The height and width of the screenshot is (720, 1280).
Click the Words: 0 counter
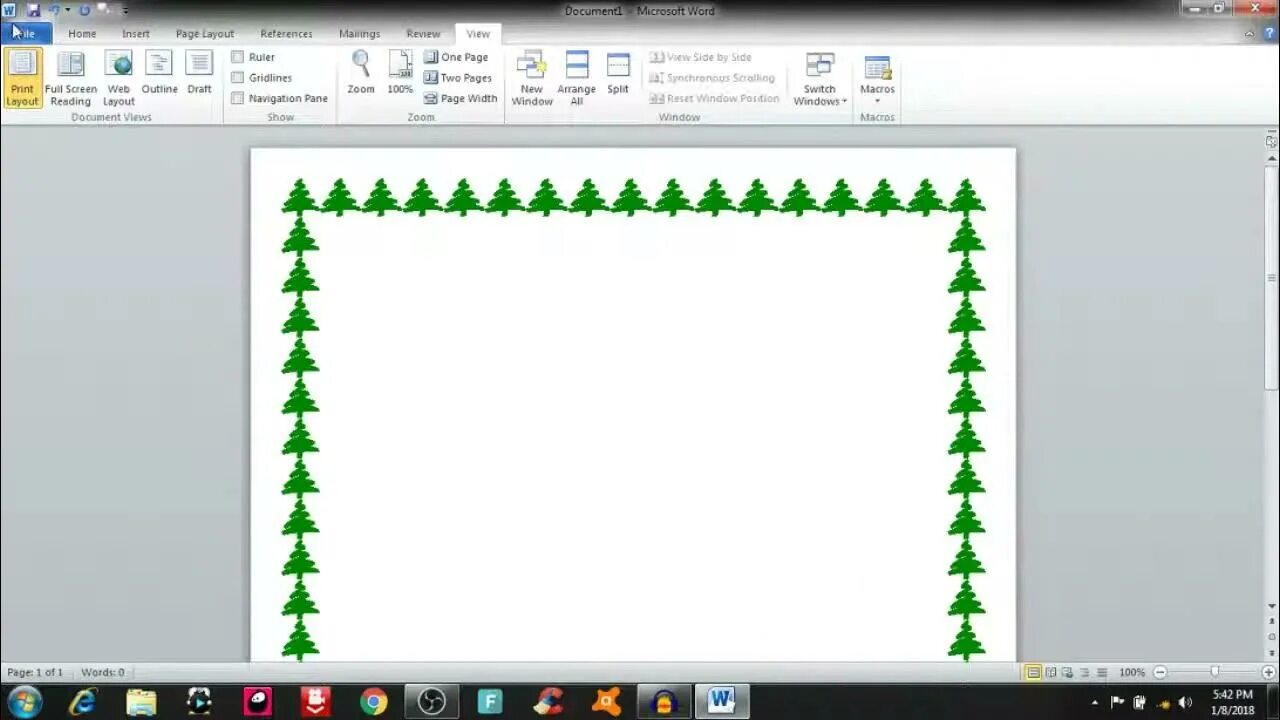pyautogui.click(x=102, y=673)
